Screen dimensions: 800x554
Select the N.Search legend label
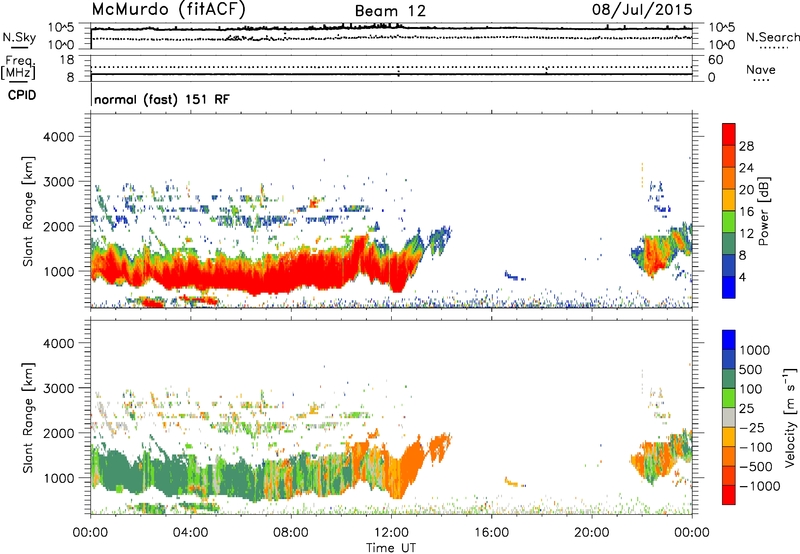click(773, 37)
